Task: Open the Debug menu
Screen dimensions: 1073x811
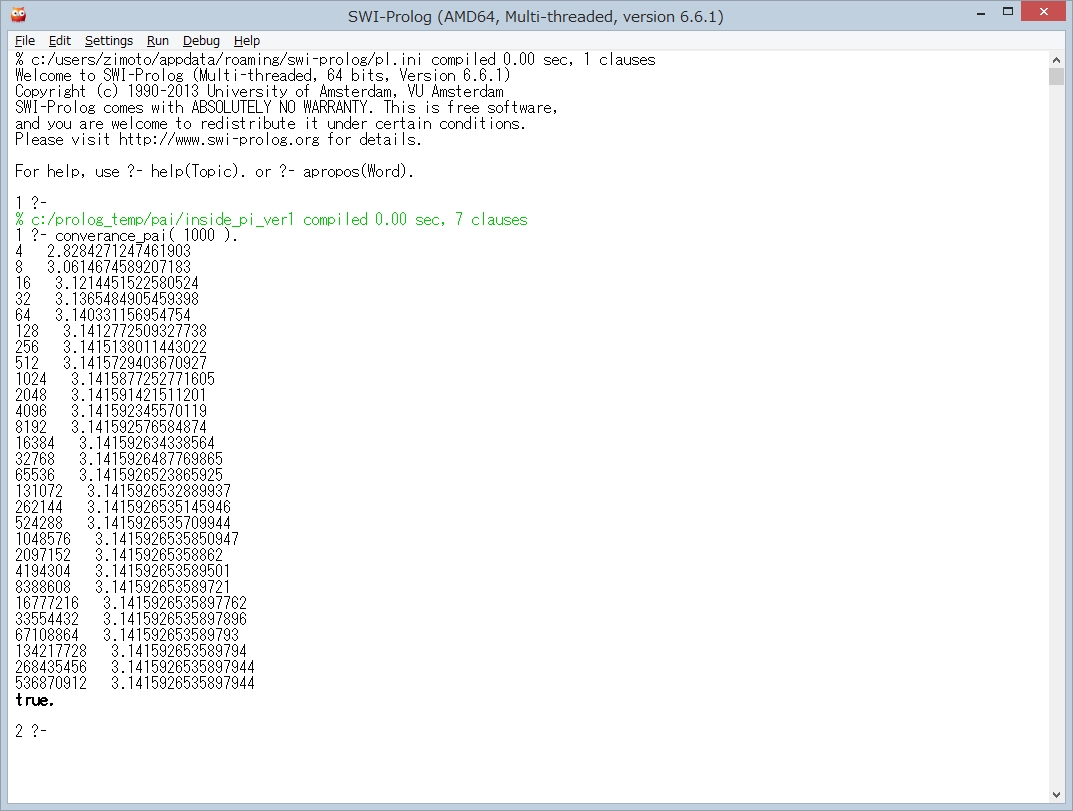Action: click(201, 40)
